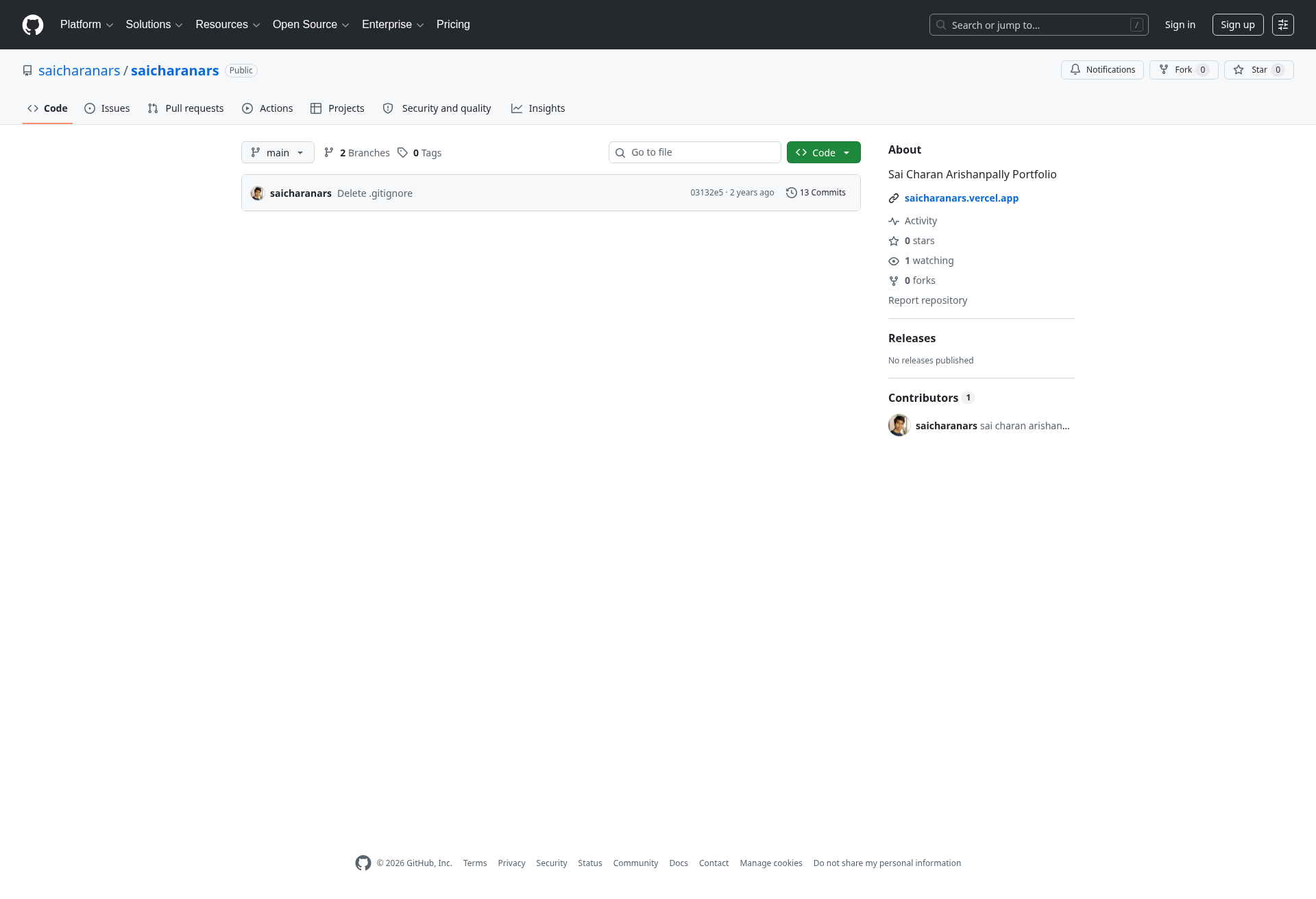Open the Delete .gitignore commit message
The height and width of the screenshot is (899, 1316).
pos(375,193)
